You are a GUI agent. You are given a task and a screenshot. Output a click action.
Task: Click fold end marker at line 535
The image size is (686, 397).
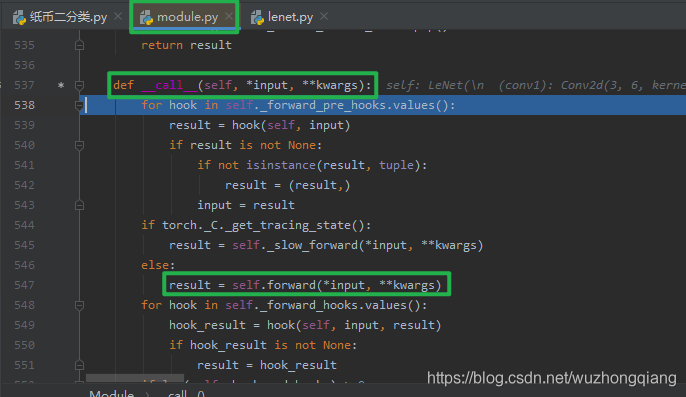79,45
